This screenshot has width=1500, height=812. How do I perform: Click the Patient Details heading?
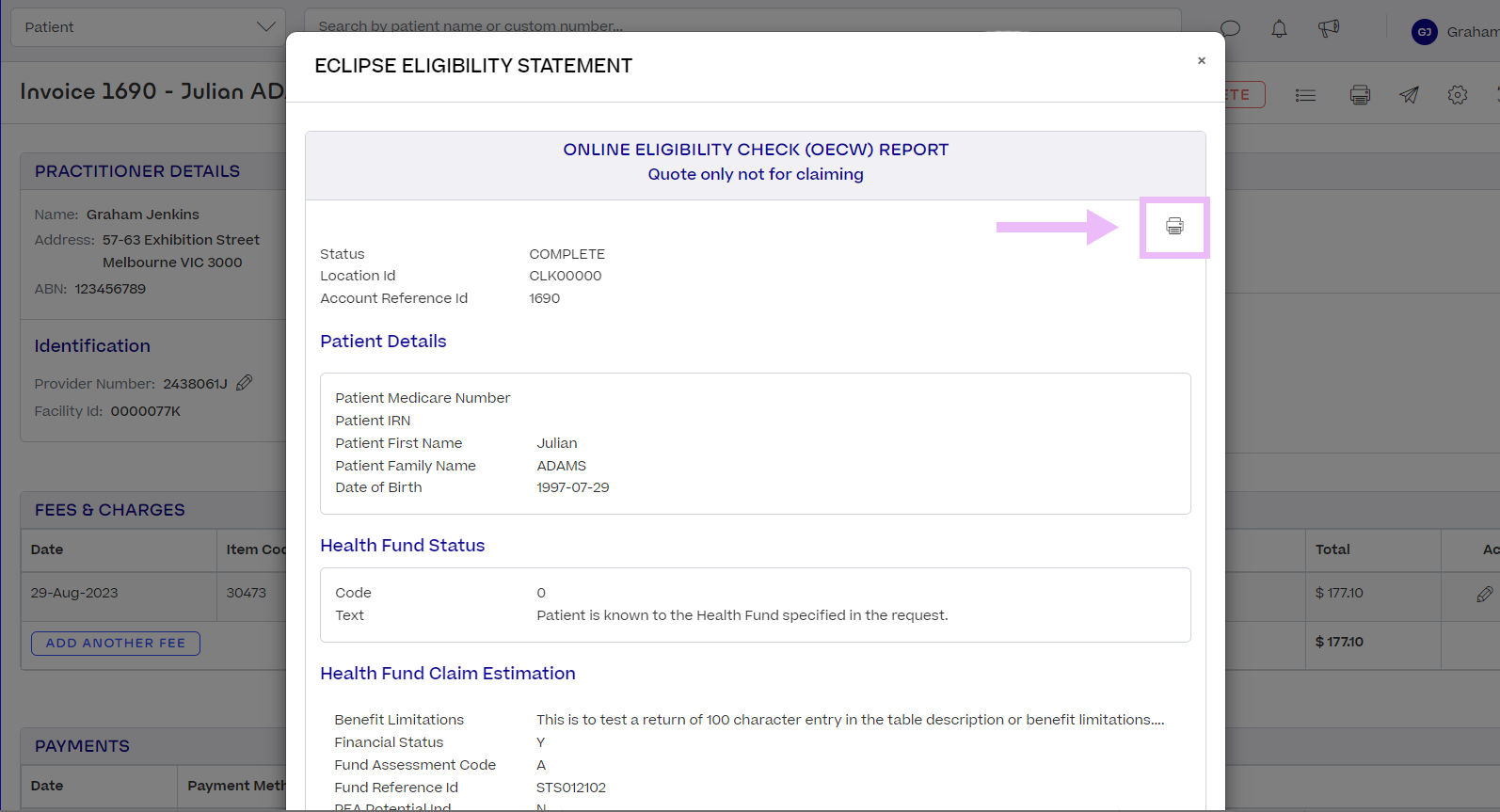pyautogui.click(x=383, y=342)
